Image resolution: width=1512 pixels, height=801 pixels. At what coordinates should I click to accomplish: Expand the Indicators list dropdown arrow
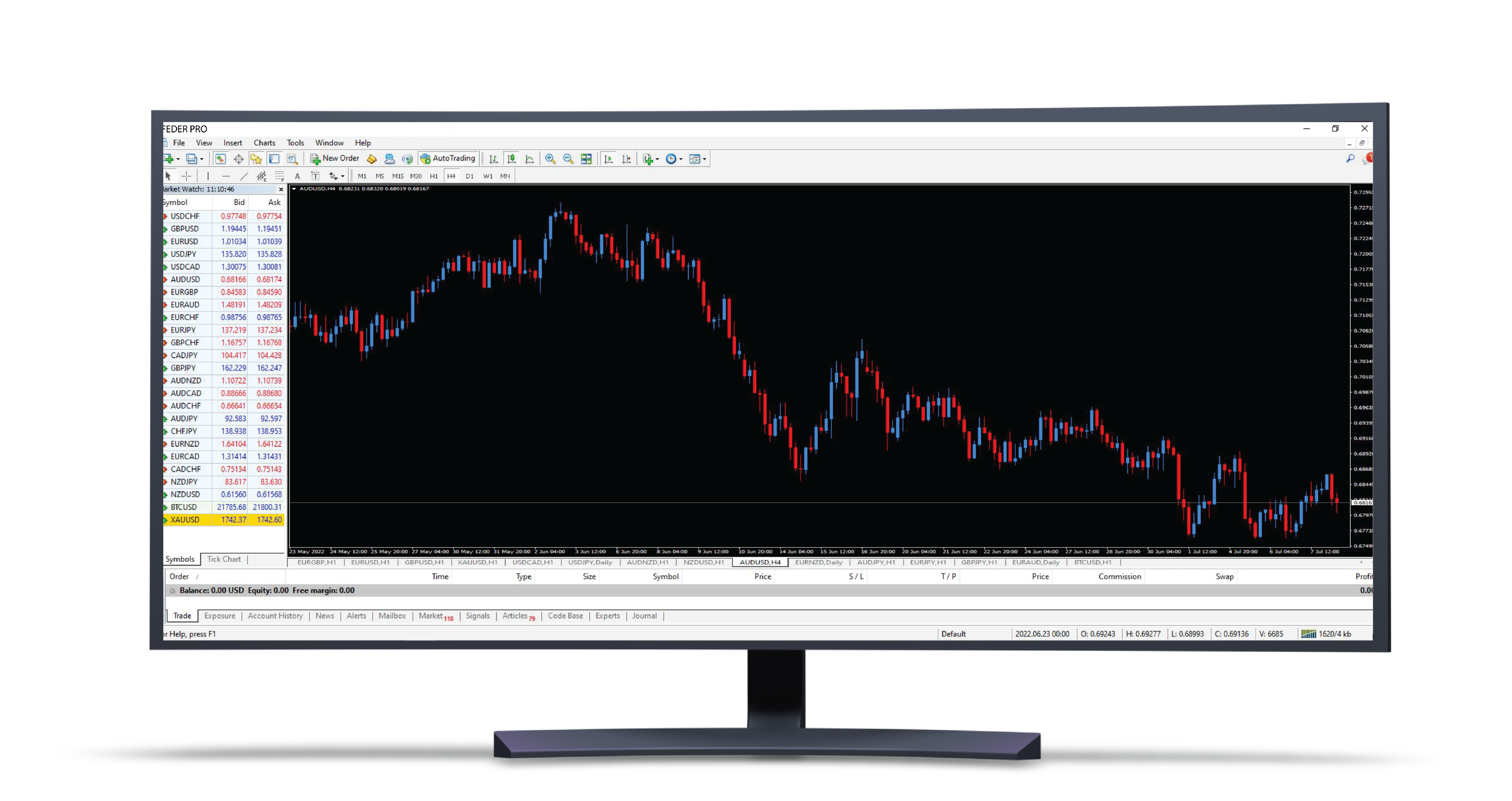pyautogui.click(x=657, y=159)
